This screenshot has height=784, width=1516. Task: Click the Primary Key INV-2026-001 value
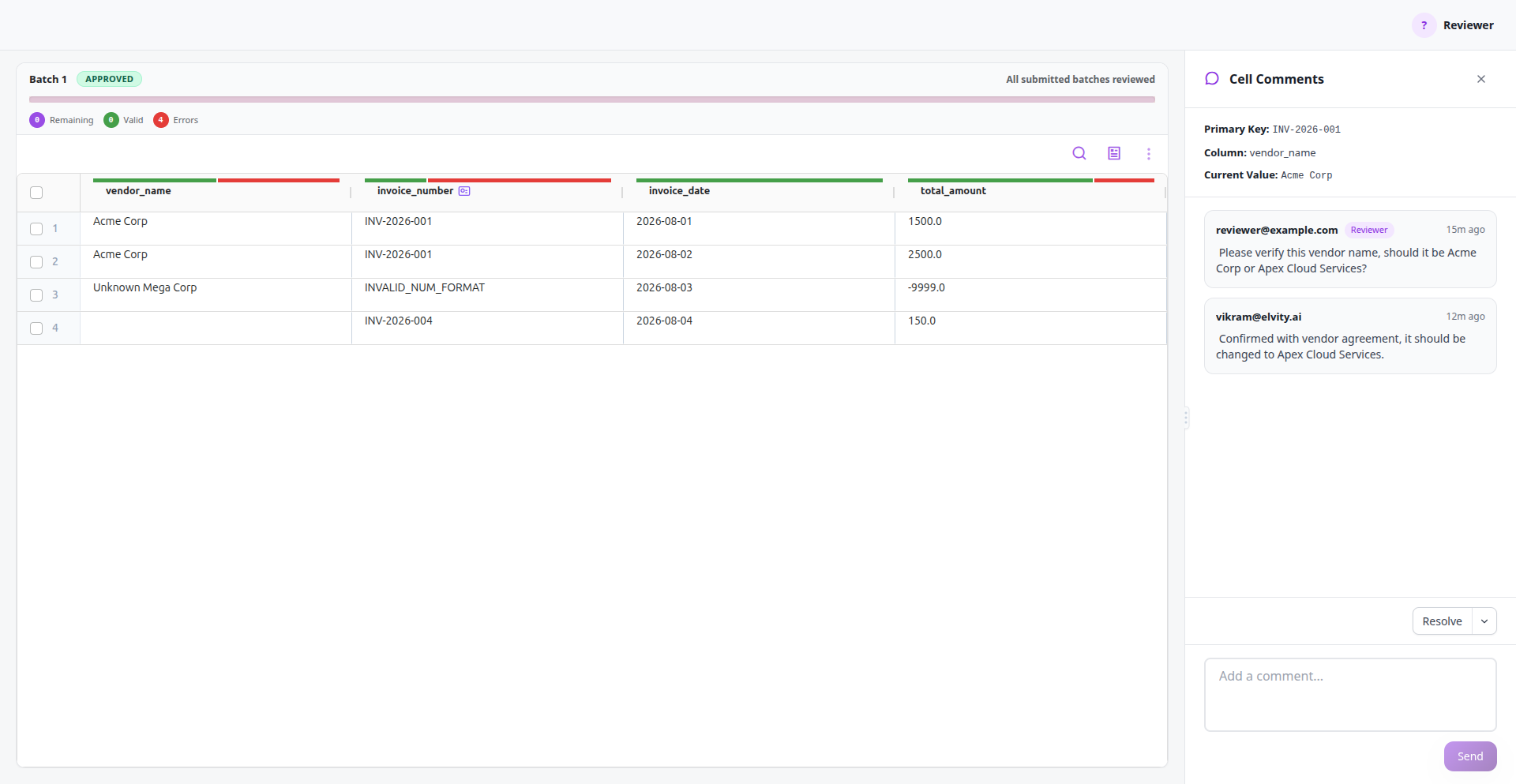1306,129
